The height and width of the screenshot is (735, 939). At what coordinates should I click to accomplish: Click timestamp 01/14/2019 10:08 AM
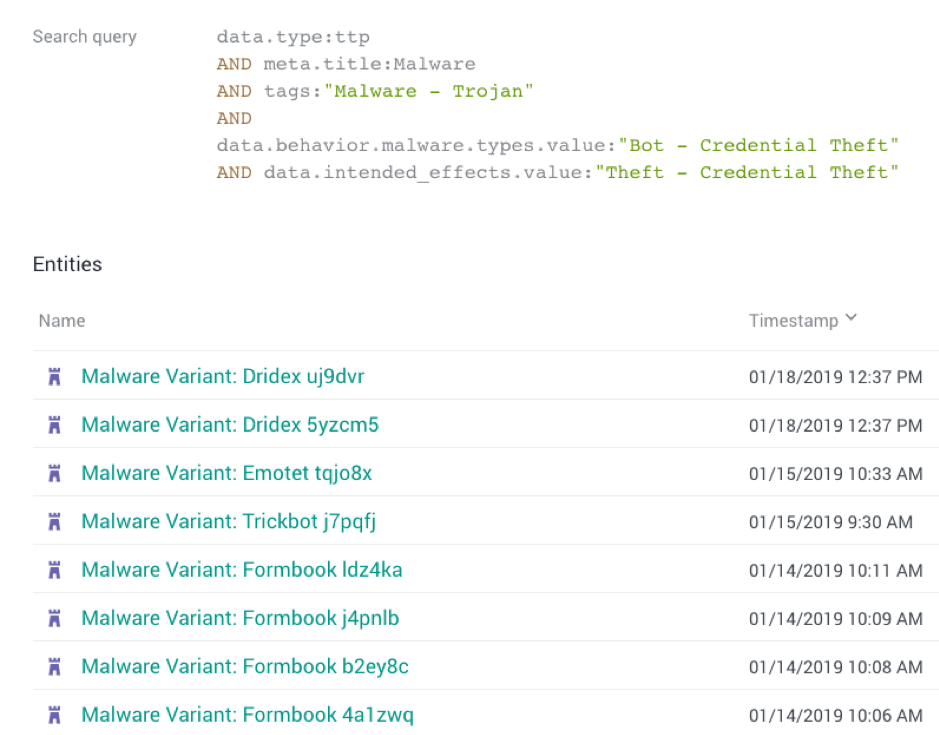(835, 667)
